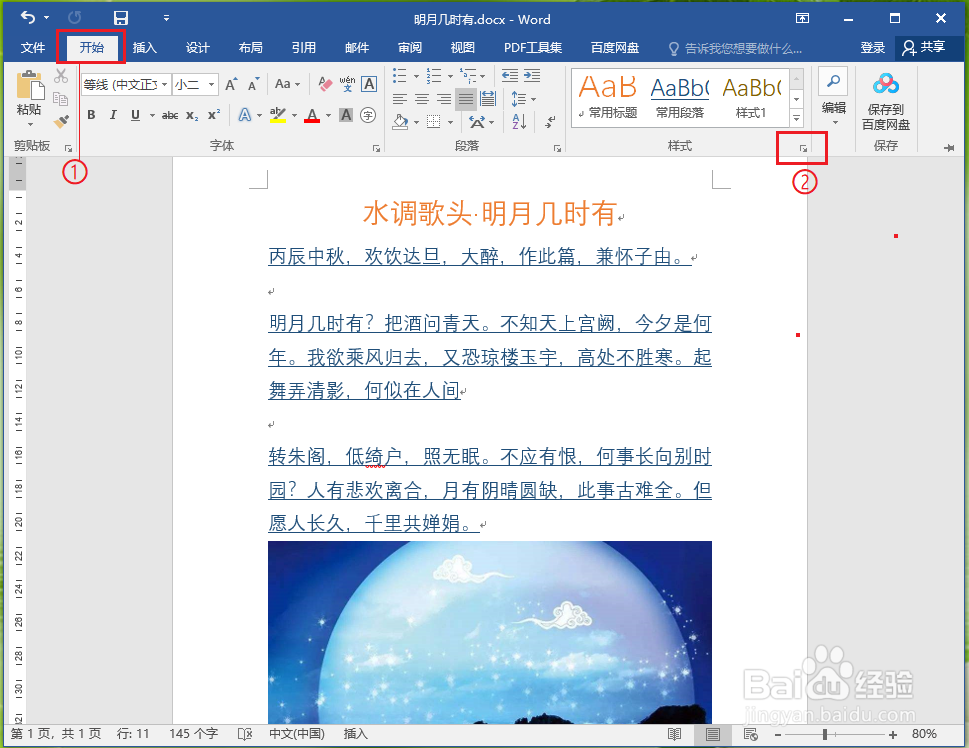This screenshot has width=969, height=748.
Task: Clear all formatting eraser icon
Action: pos(324,83)
